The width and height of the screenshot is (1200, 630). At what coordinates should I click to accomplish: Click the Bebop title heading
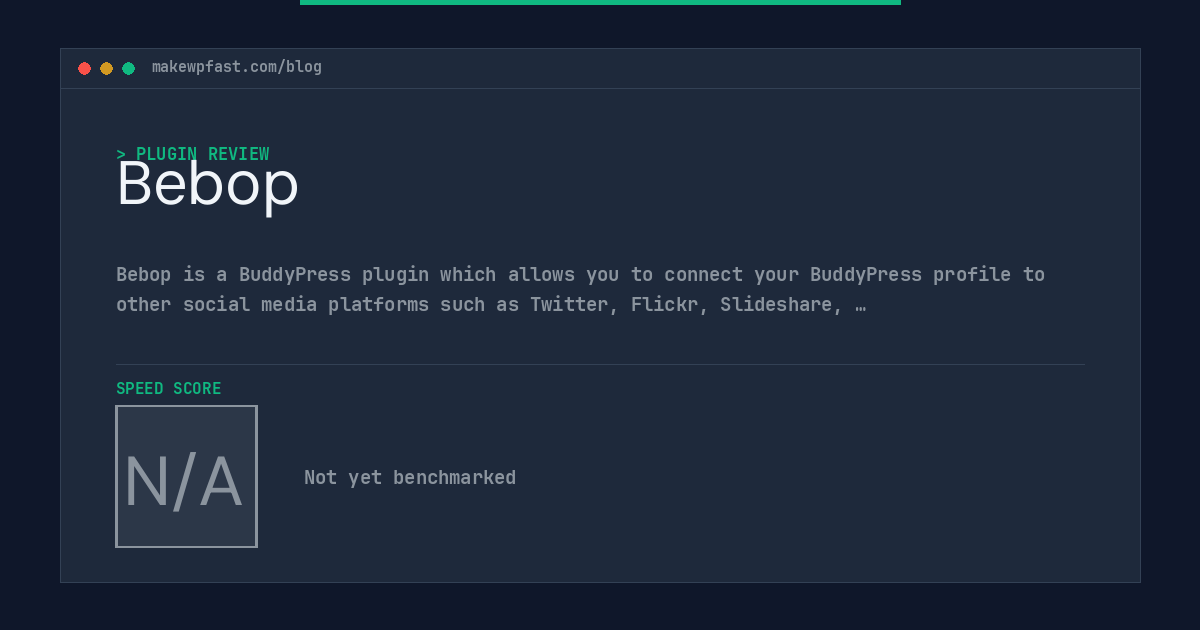coord(208,184)
